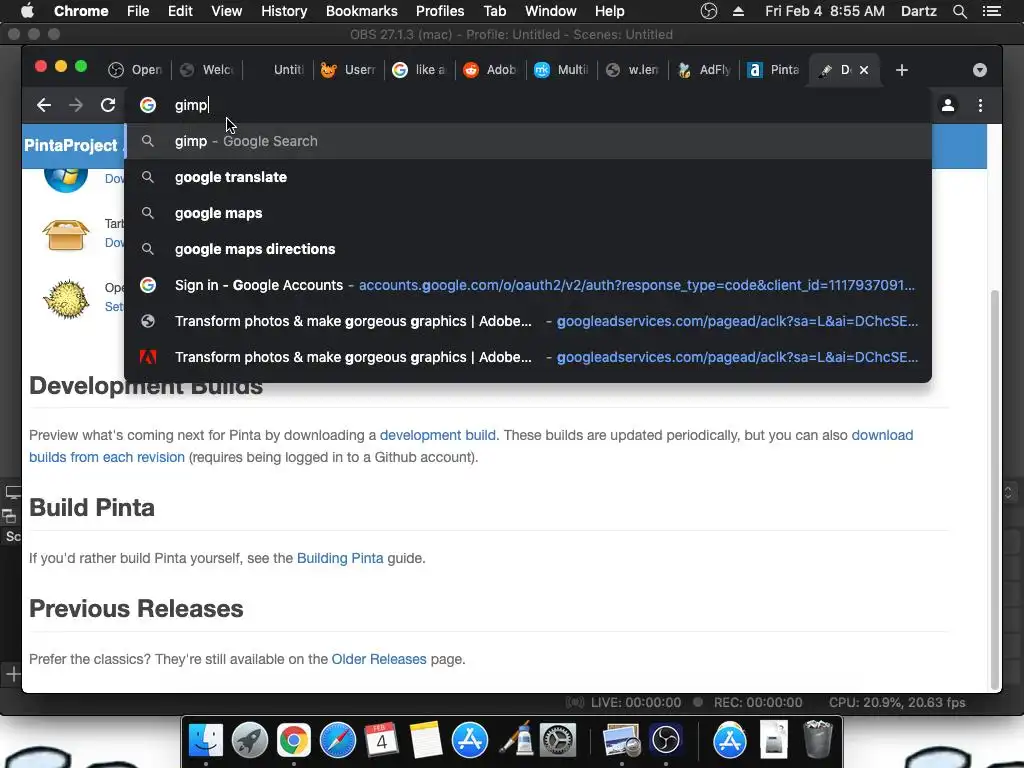
Task: Click the address bar containing gimp
Action: coord(528,105)
